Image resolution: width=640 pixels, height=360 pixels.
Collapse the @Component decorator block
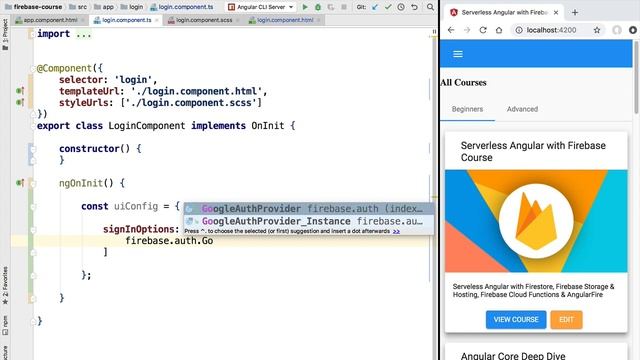click(x=33, y=68)
